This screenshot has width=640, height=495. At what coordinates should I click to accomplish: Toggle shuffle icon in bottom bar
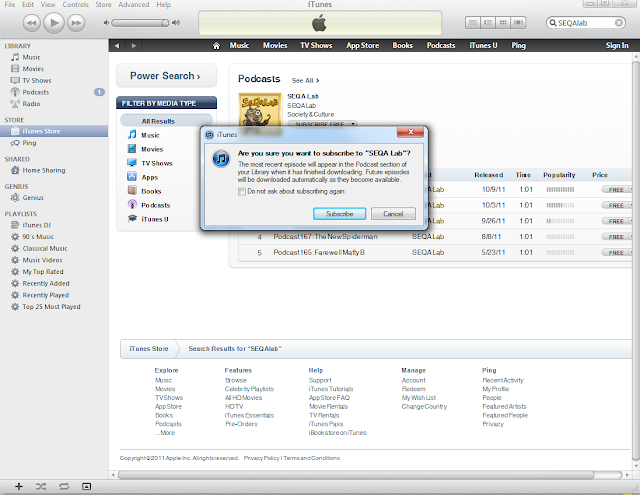pyautogui.click(x=41, y=486)
